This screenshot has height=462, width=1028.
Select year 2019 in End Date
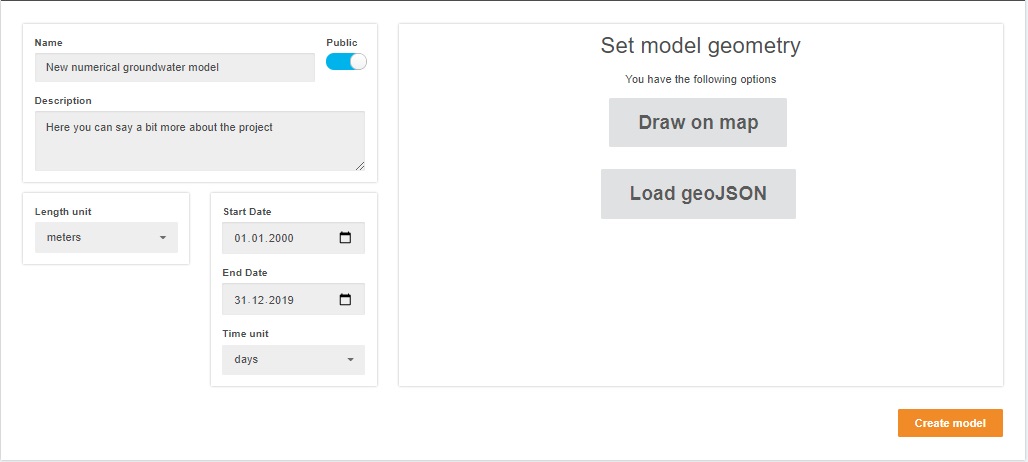pyautogui.click(x=281, y=300)
